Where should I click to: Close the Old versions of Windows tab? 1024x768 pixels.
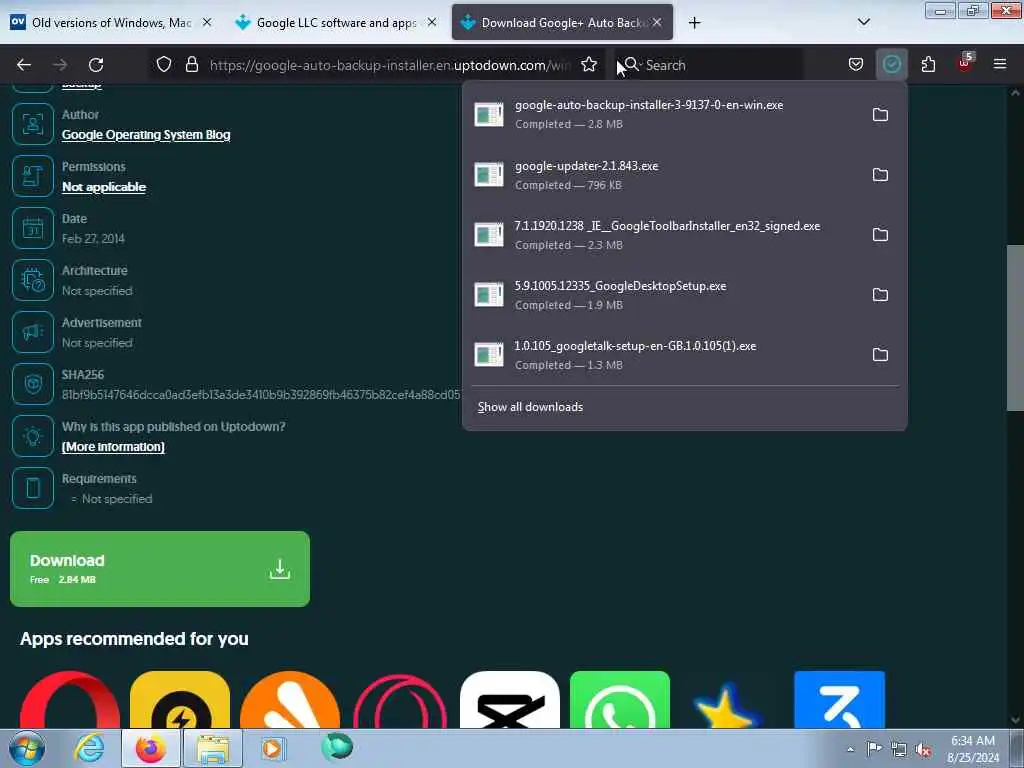[207, 22]
